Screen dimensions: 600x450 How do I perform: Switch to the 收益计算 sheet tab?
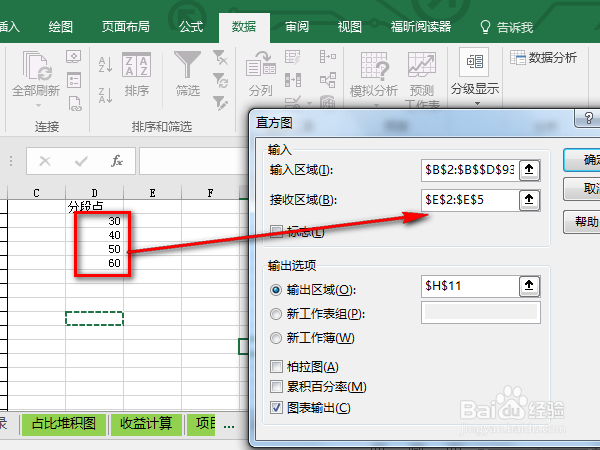(146, 424)
